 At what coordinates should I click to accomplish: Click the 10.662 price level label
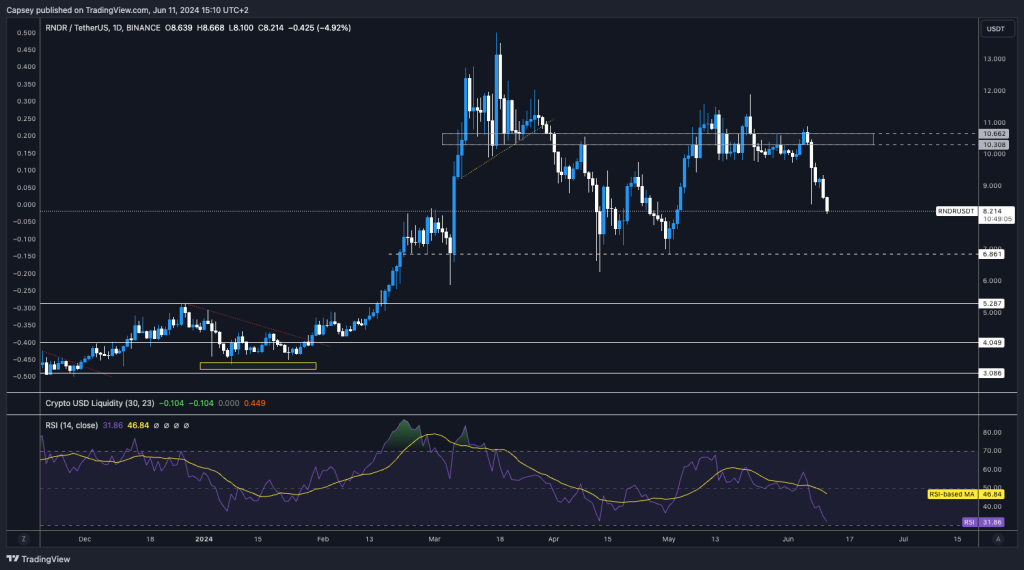click(x=994, y=133)
